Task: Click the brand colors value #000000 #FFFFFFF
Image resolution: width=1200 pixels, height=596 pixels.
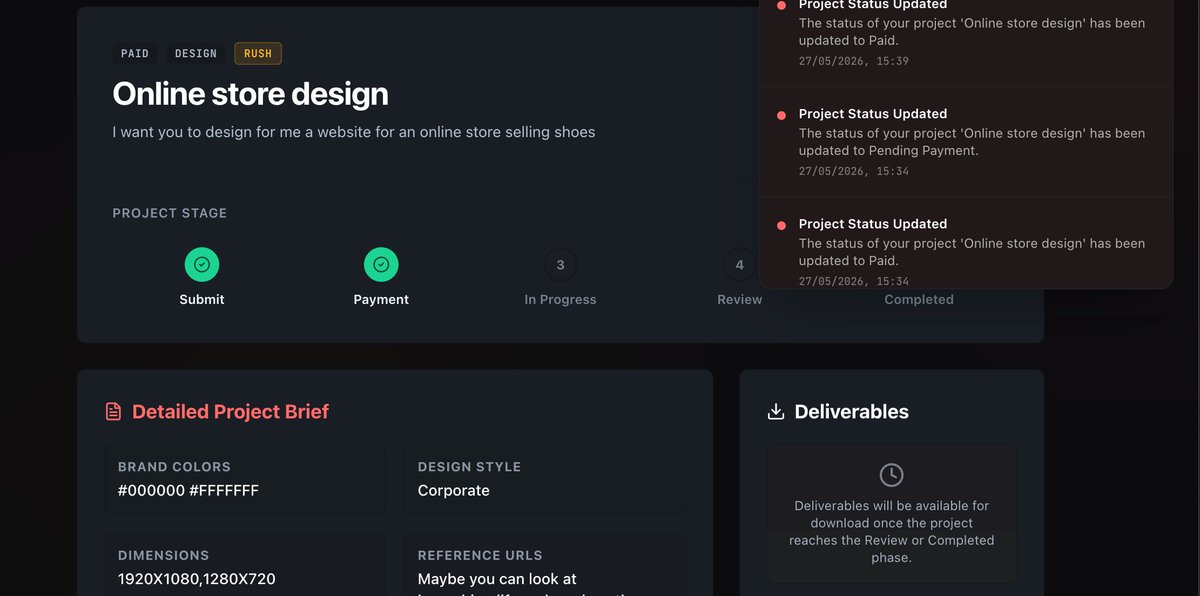Action: (189, 490)
